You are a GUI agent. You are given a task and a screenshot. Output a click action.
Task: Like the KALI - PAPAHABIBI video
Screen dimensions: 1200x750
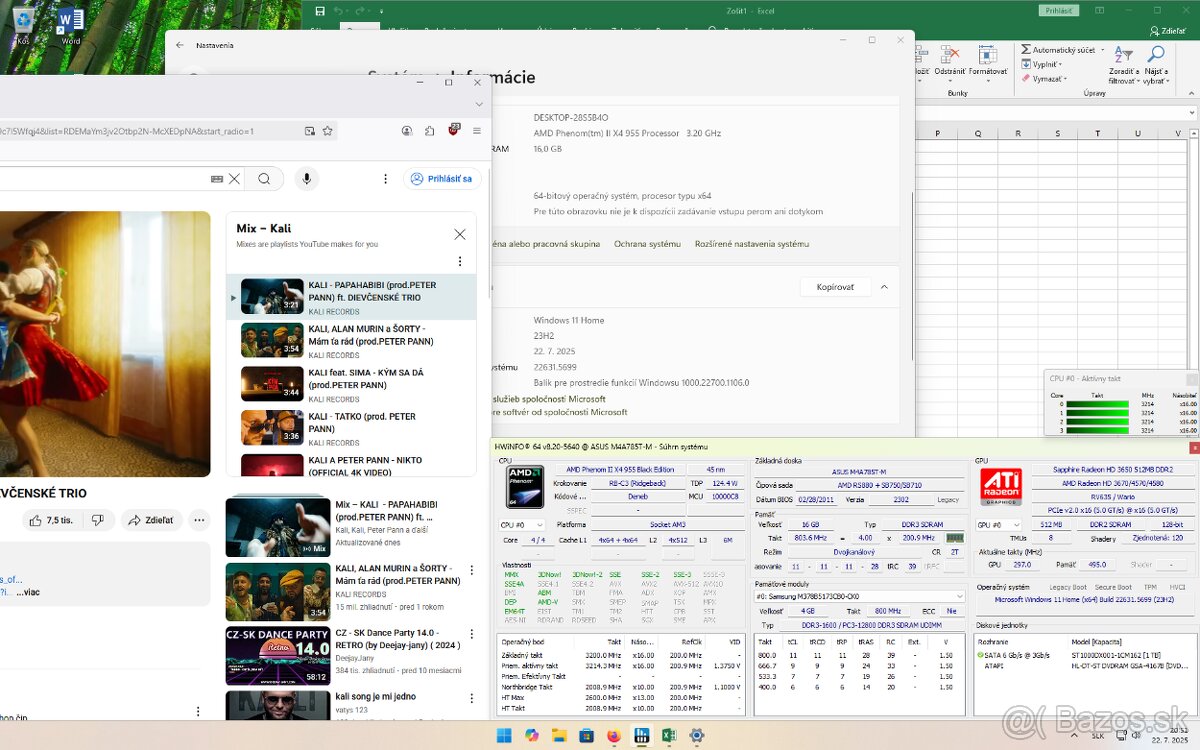(35, 520)
